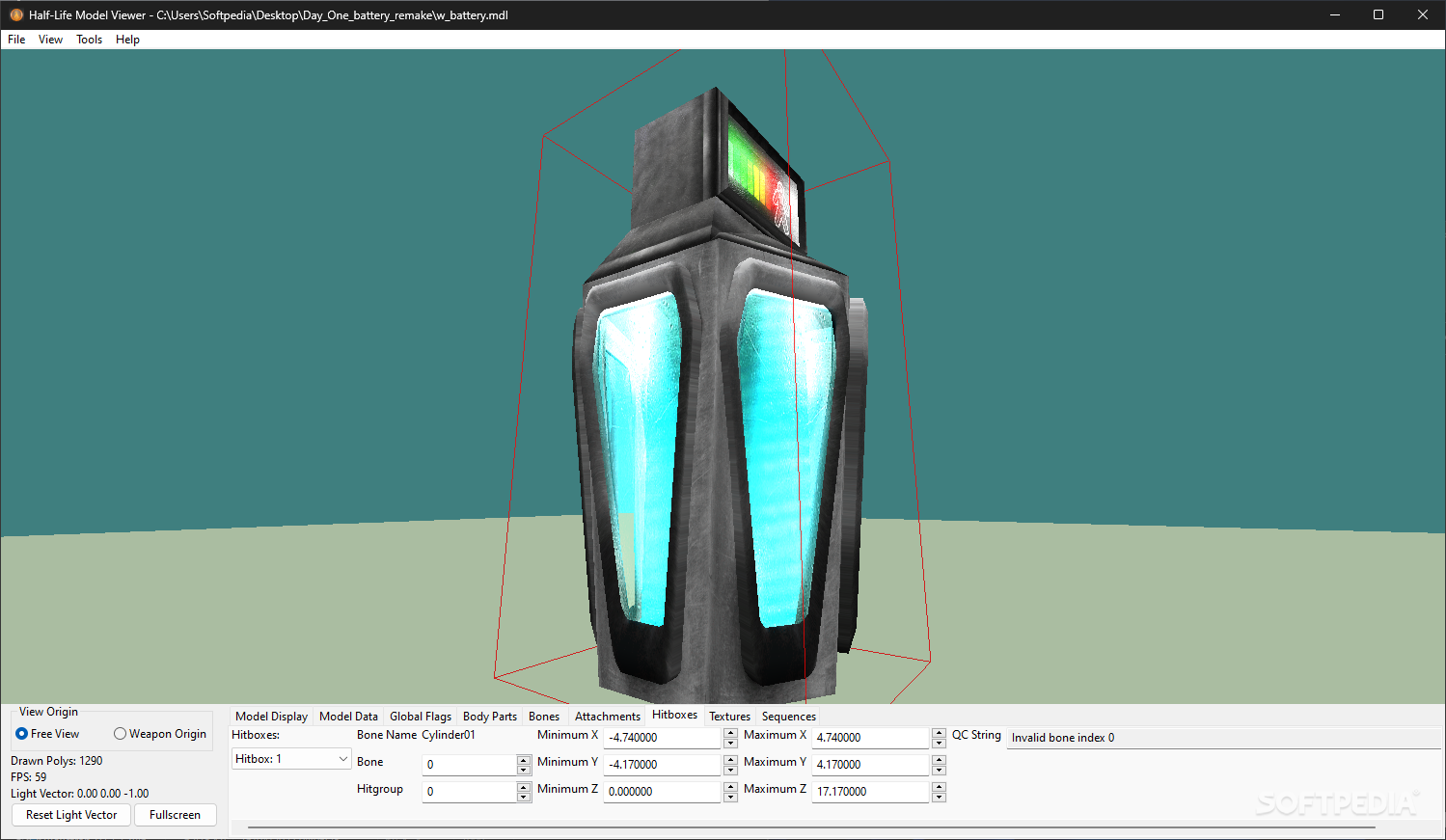1446x840 pixels.
Task: Click the Hitgroup input field
Action: (470, 792)
